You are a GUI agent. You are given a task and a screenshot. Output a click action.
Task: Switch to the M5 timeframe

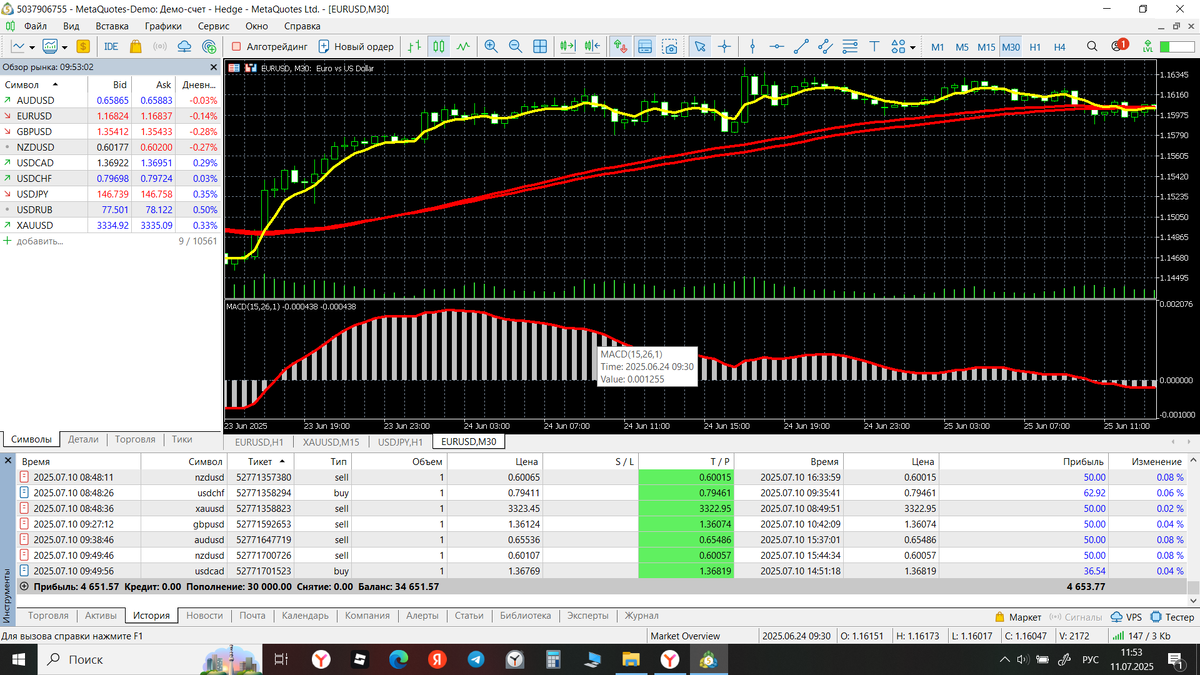coord(962,47)
